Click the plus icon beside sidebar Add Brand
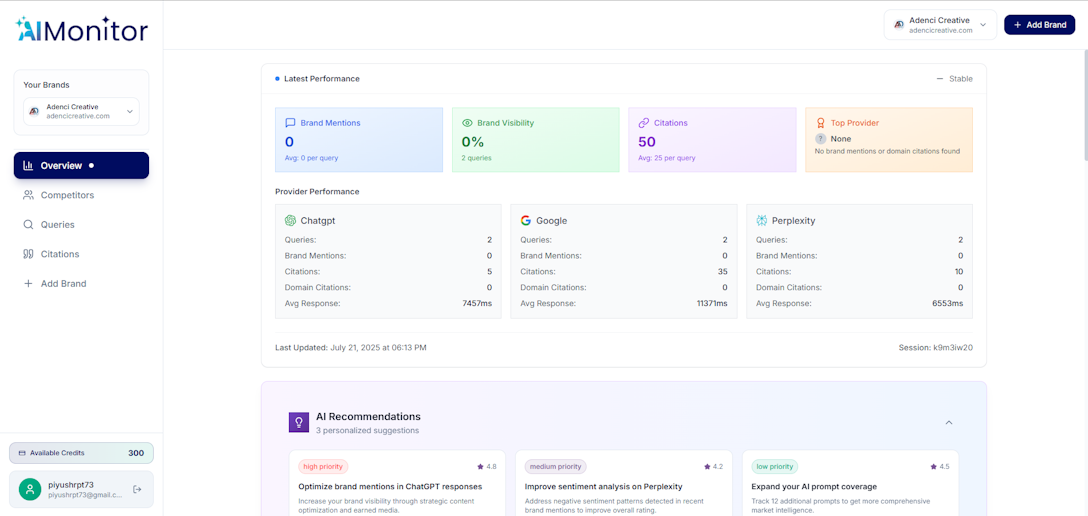The image size is (1088, 516). (28, 284)
